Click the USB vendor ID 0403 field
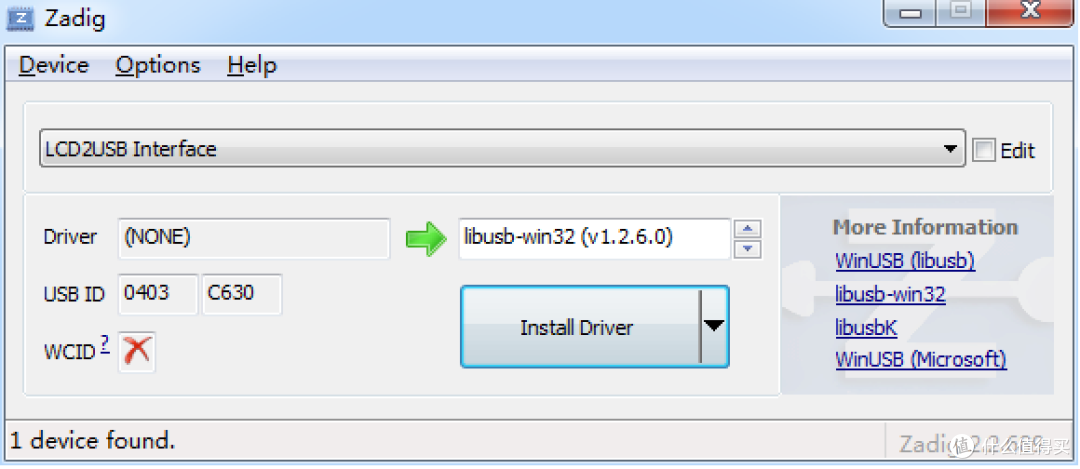Image resolution: width=1080 pixels, height=469 pixels. pos(158,294)
